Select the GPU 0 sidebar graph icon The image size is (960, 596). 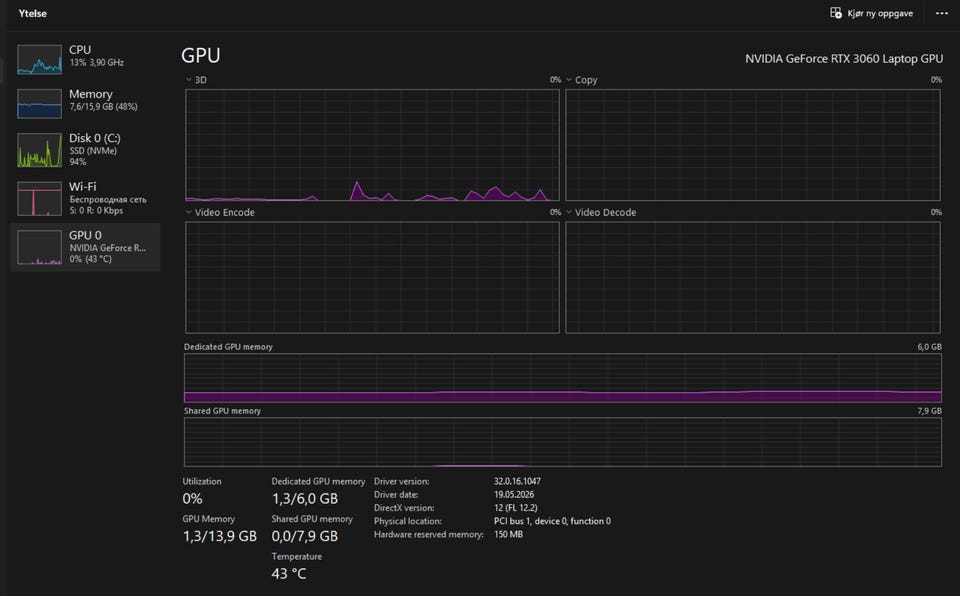pyautogui.click(x=39, y=247)
